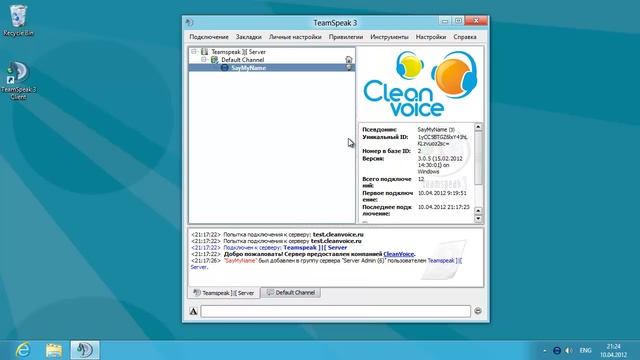The image size is (640, 360).
Task: Click info panel scrollbar up arrow
Action: [478, 127]
